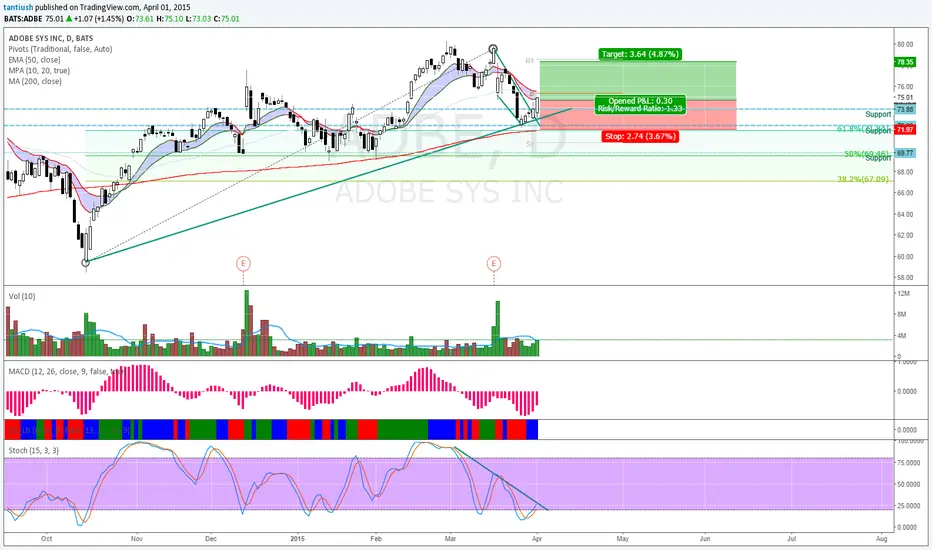932x550 pixels.
Task: Click the Opened P&L risk/reward box
Action: click(x=640, y=105)
